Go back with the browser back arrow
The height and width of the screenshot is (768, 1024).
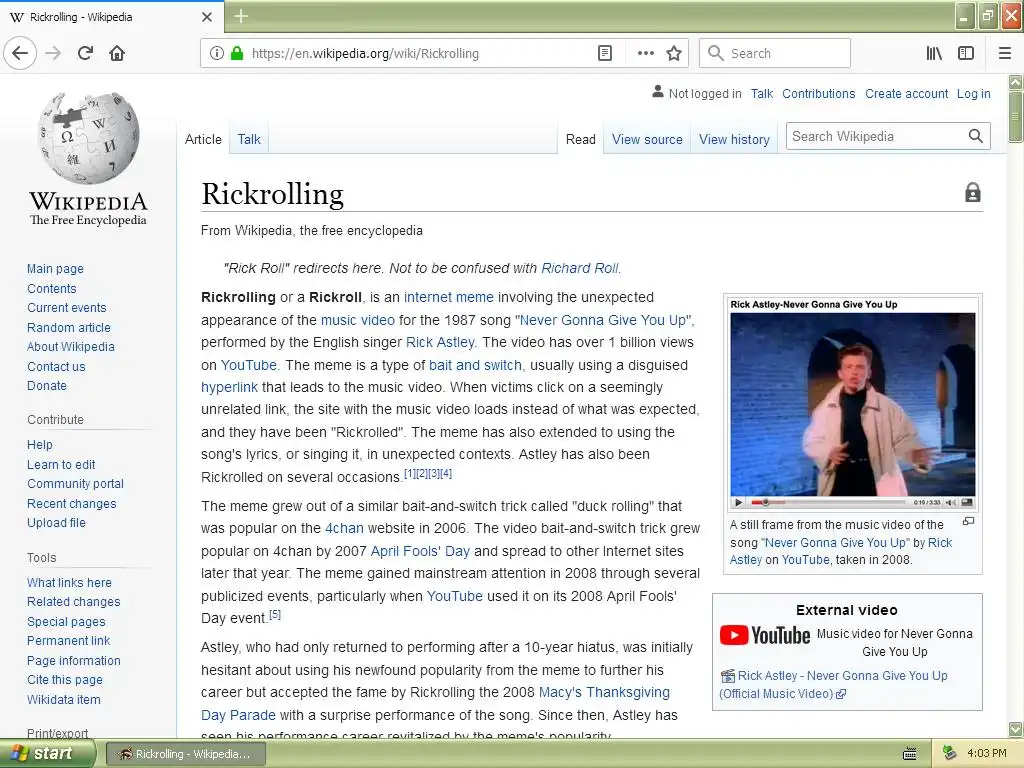pos(20,54)
